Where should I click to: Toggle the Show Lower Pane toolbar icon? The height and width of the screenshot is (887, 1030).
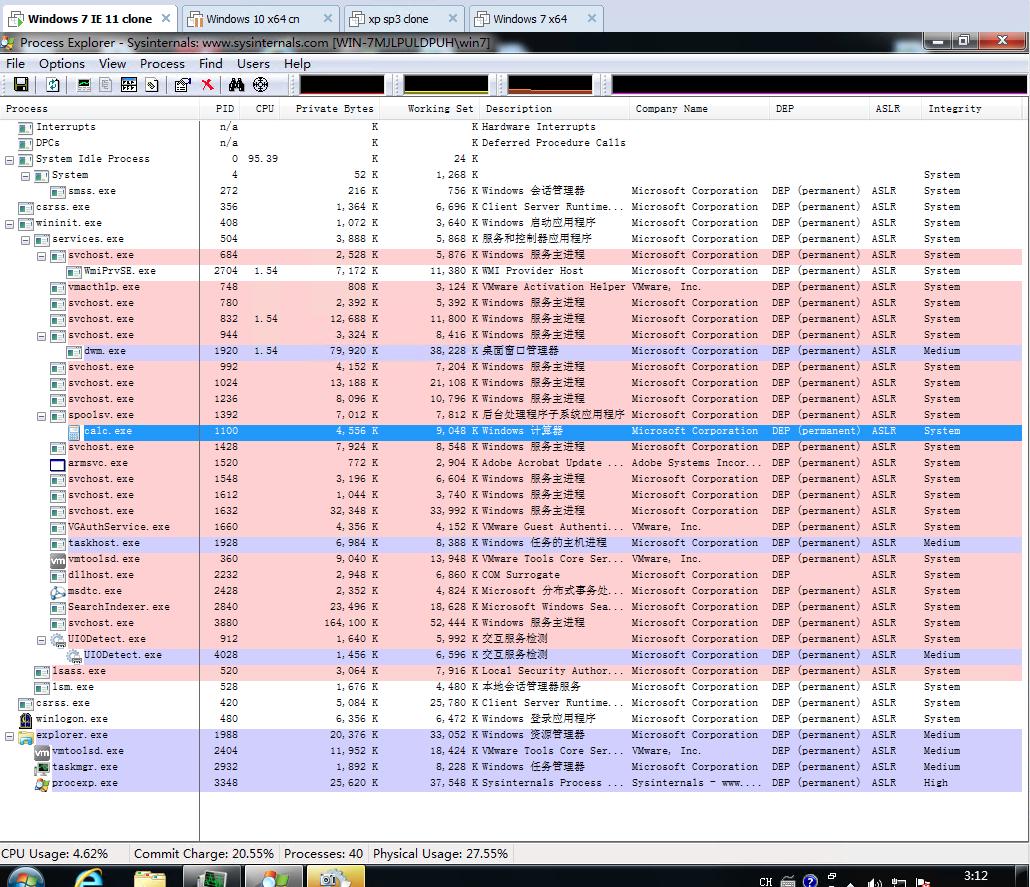pos(129,85)
